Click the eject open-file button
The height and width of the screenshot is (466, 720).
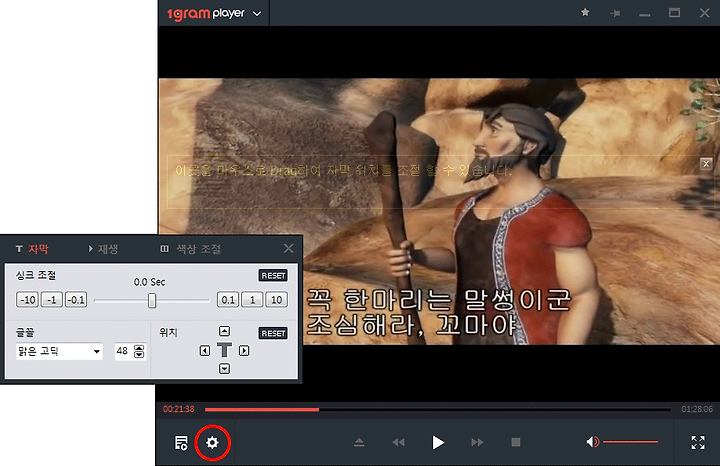pyautogui.click(x=359, y=443)
